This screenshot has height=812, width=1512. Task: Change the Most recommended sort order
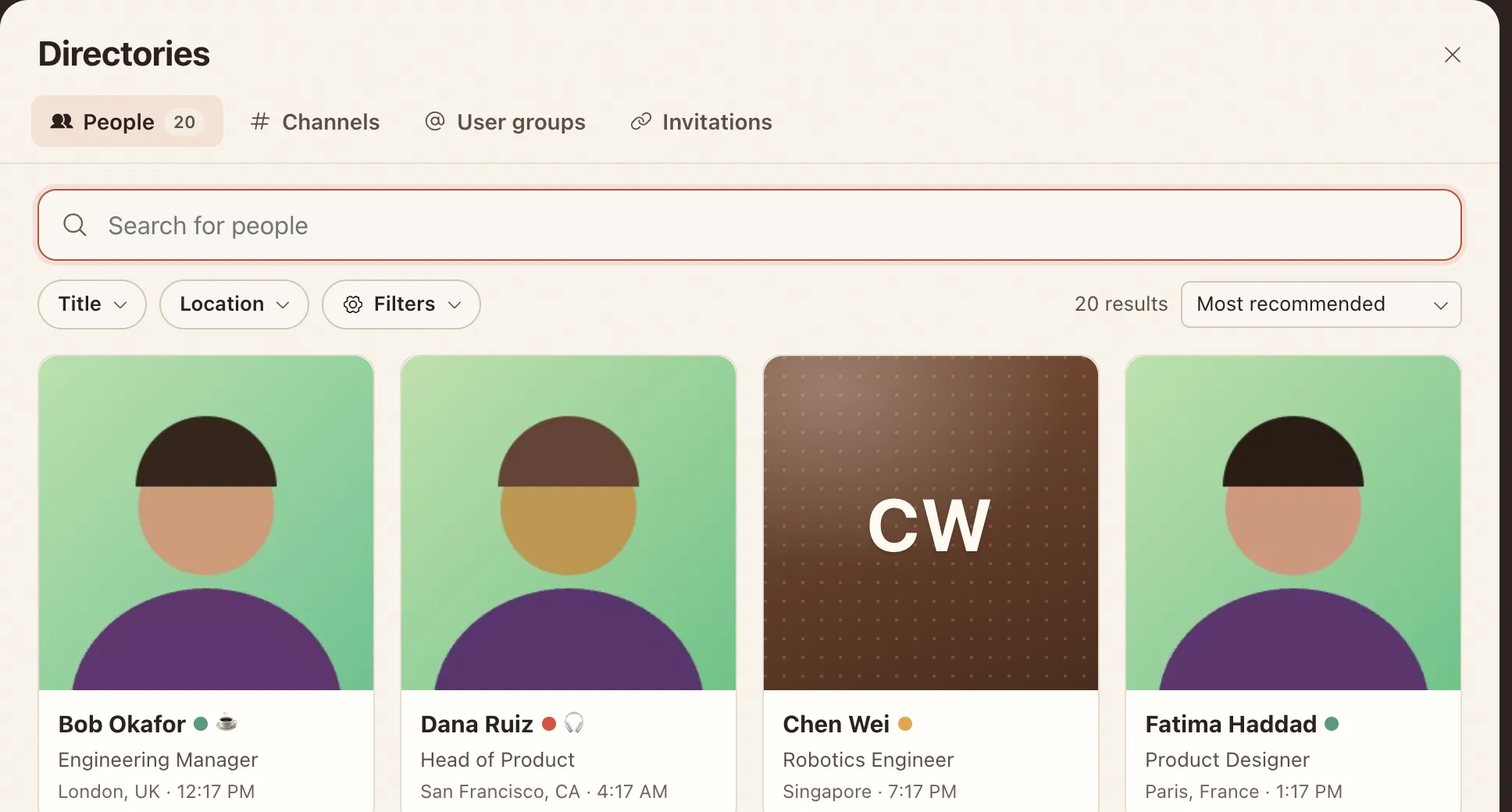(1321, 304)
